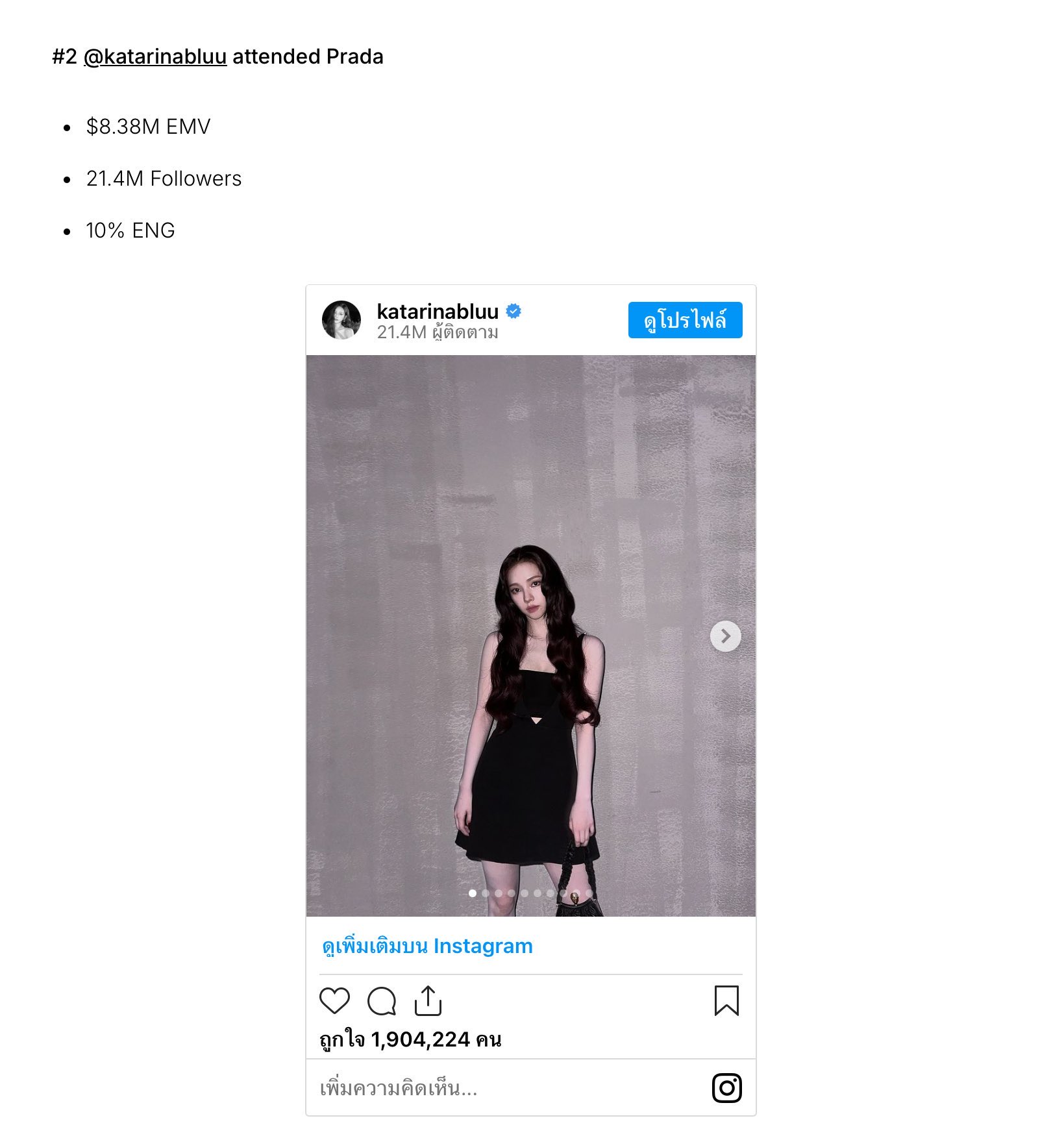Open the comment bubble icon

click(x=382, y=1000)
